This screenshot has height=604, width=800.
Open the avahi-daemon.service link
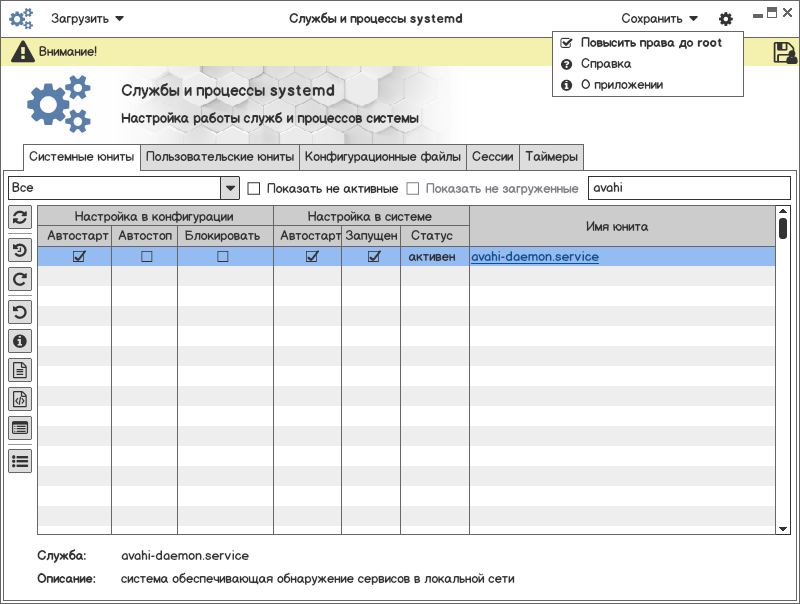tap(535, 257)
